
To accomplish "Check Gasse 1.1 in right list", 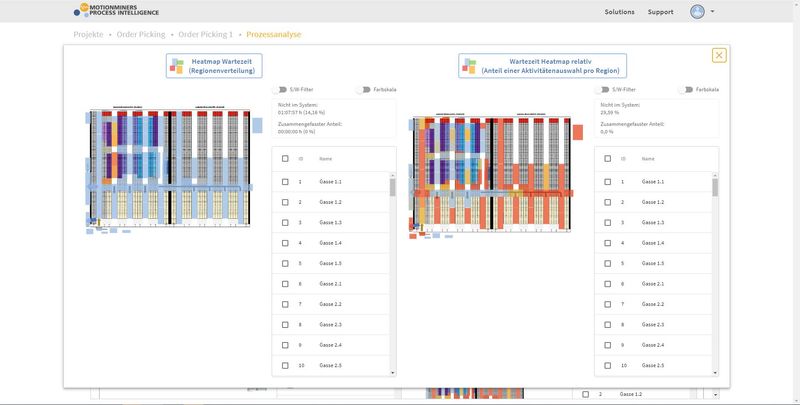I will point(608,182).
